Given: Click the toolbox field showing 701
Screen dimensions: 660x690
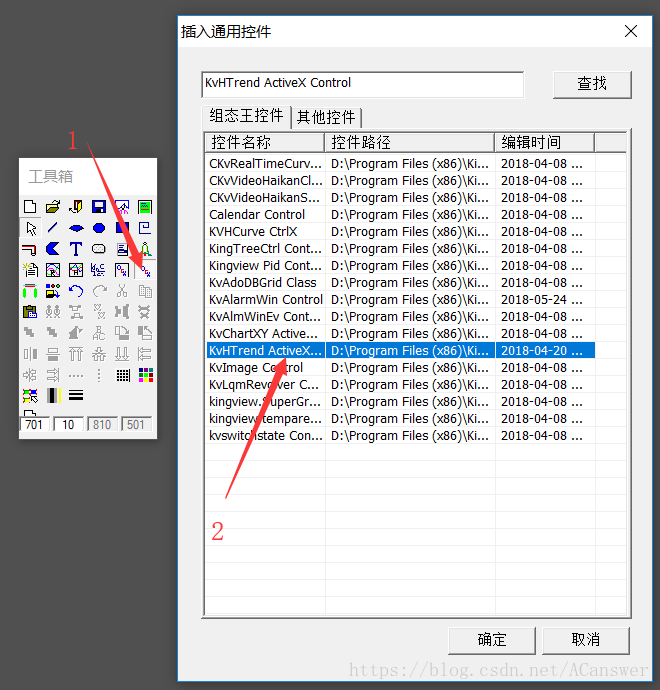Looking at the screenshot, I should (34, 425).
